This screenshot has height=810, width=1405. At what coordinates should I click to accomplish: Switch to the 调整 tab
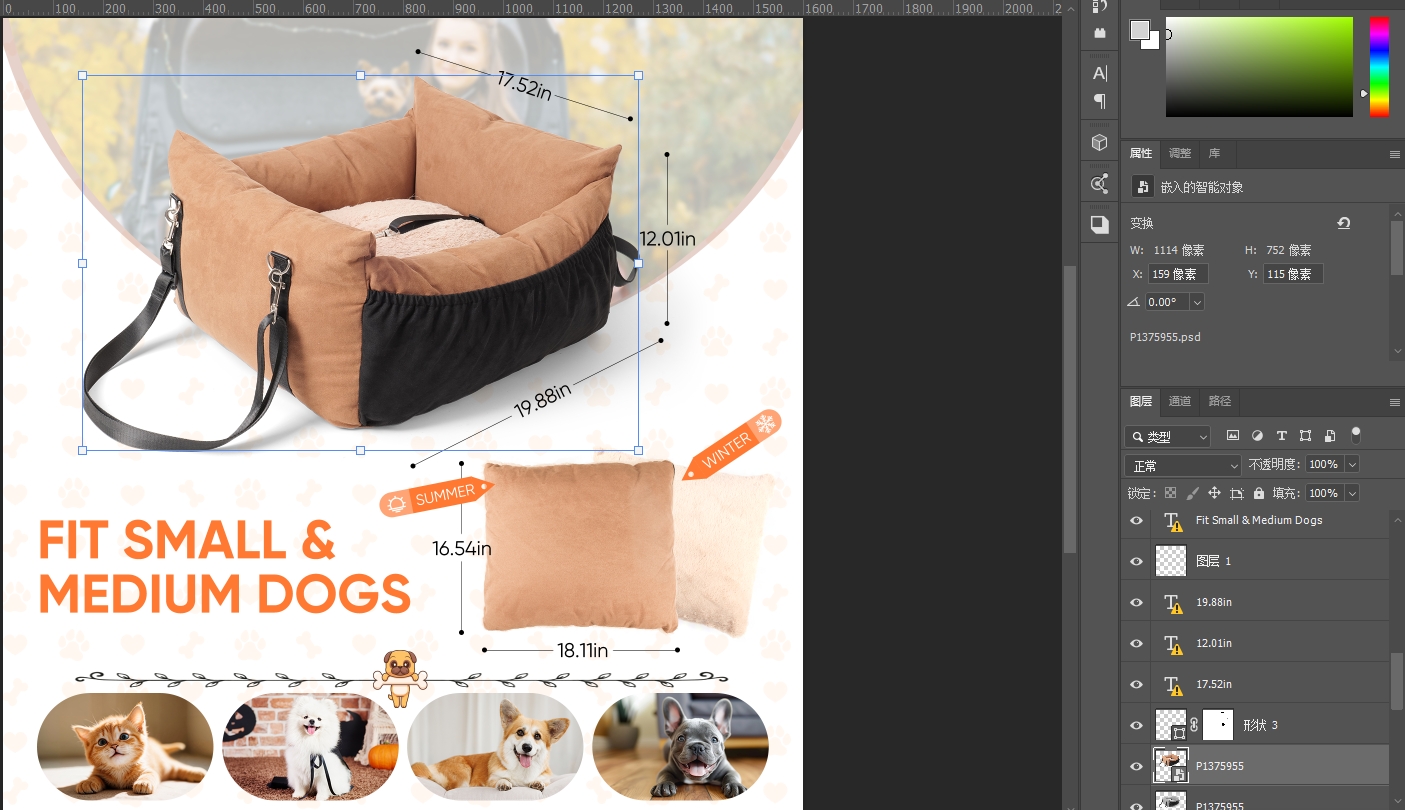click(x=1180, y=153)
